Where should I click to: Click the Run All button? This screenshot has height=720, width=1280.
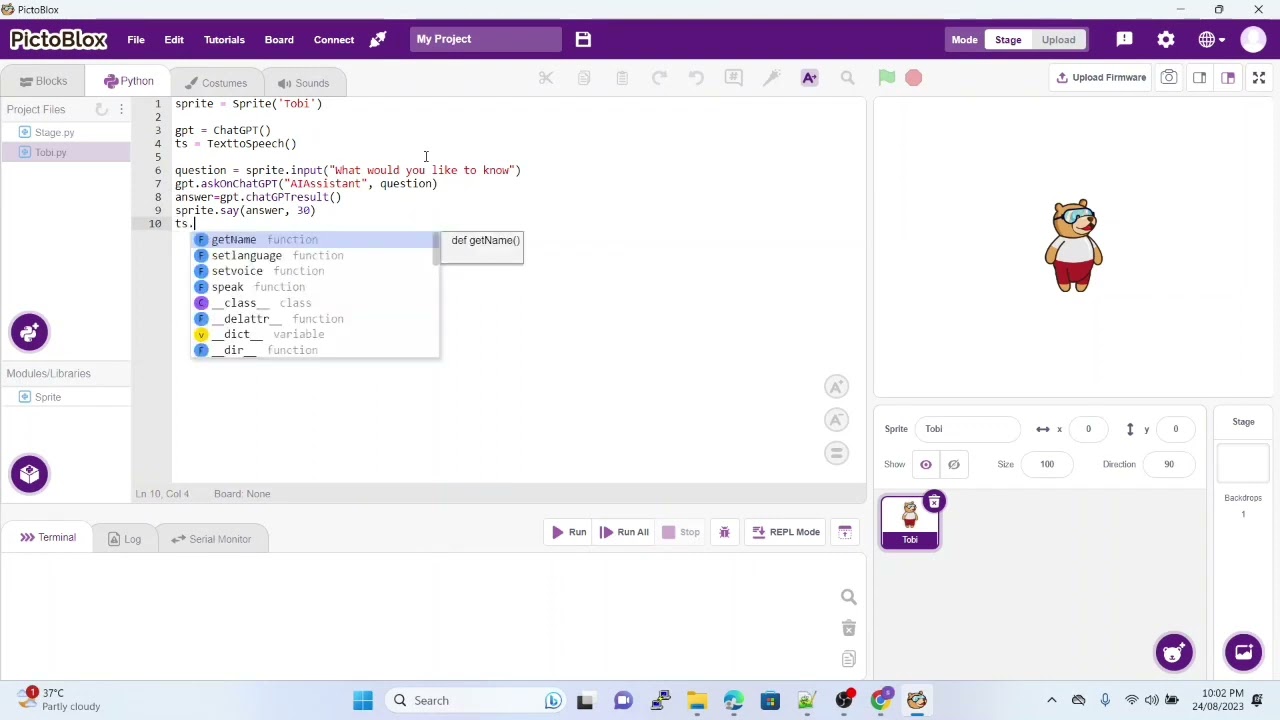625,532
